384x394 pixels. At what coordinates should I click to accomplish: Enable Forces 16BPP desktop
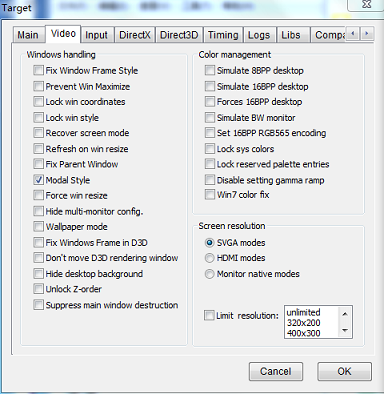pyautogui.click(x=209, y=102)
